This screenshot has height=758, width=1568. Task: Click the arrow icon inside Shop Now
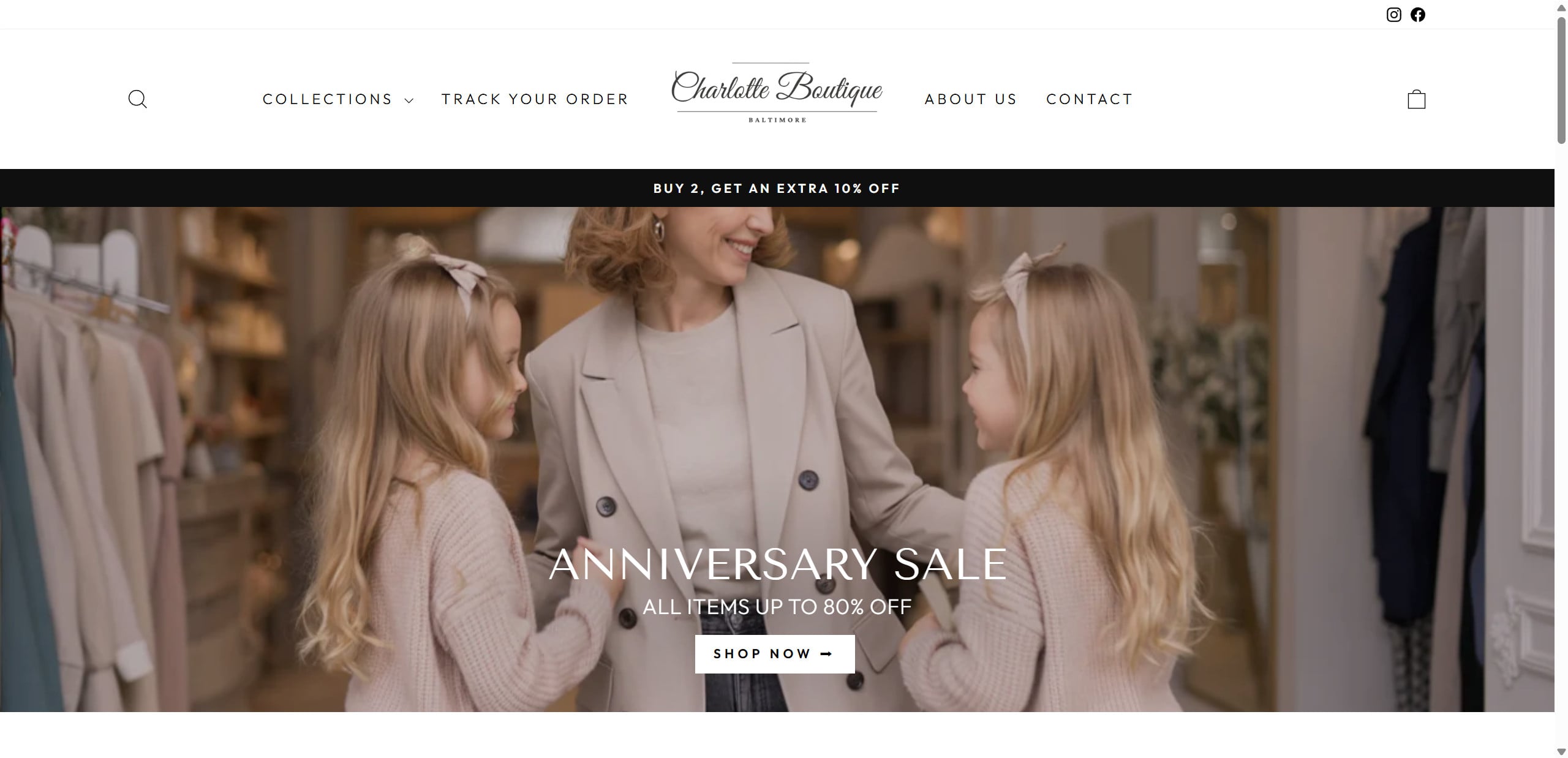click(x=826, y=654)
